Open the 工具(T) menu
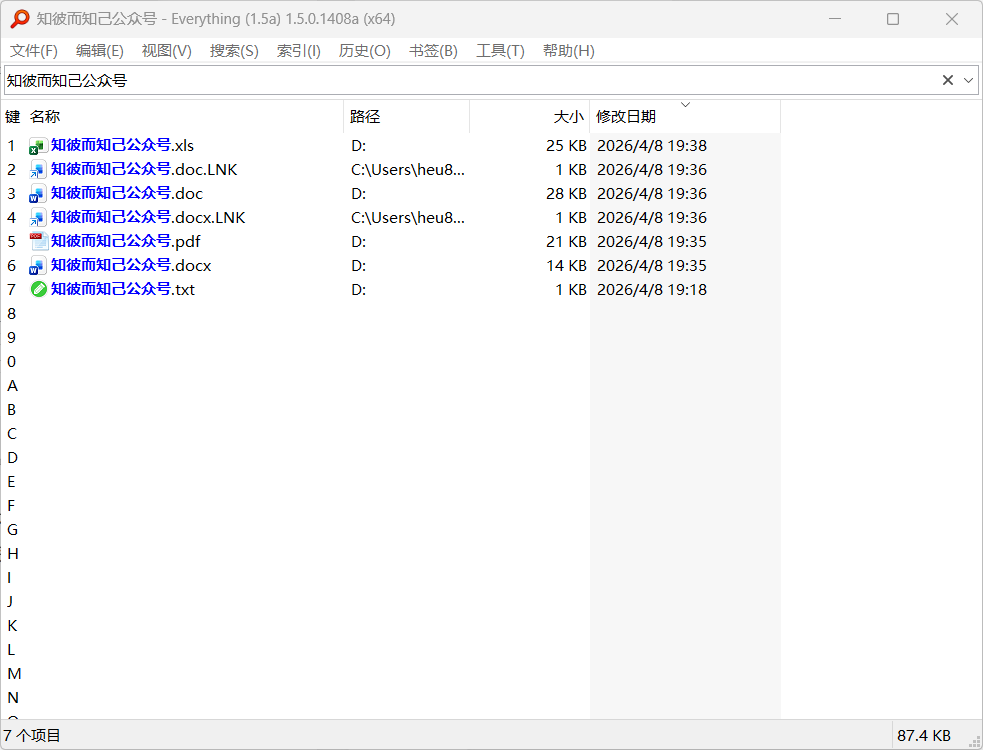 point(500,51)
